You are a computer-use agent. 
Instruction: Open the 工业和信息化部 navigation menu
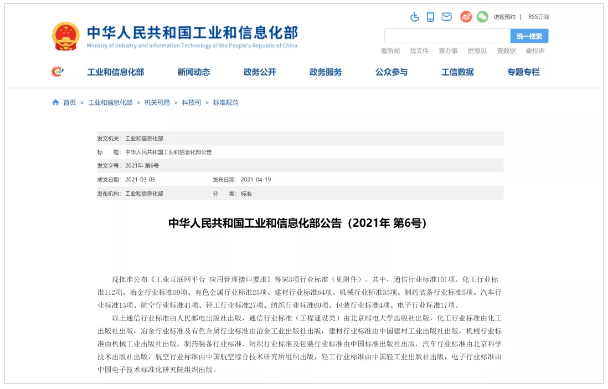click(x=116, y=72)
